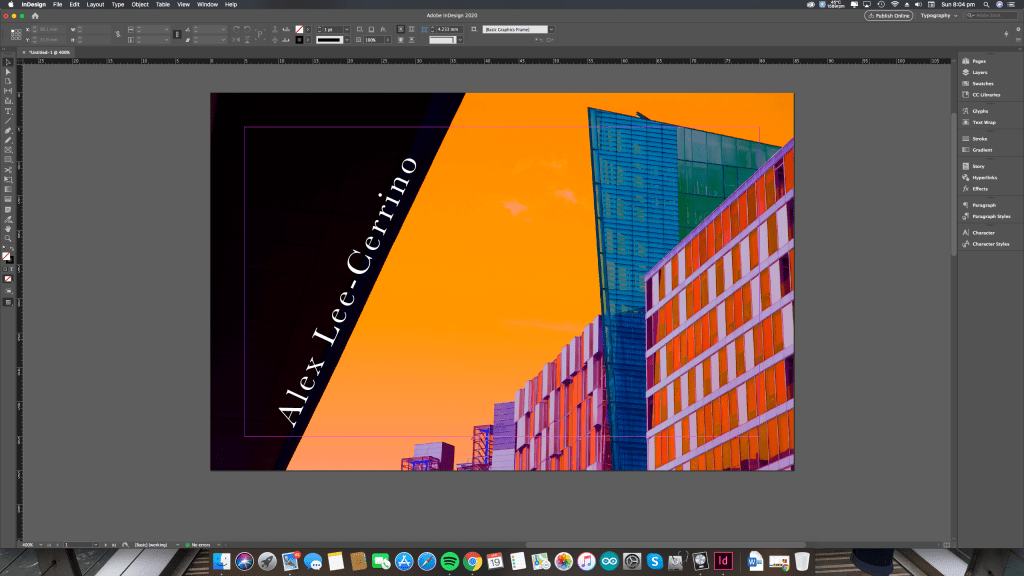
Task: Open the Text Wrap panel
Action: [984, 122]
